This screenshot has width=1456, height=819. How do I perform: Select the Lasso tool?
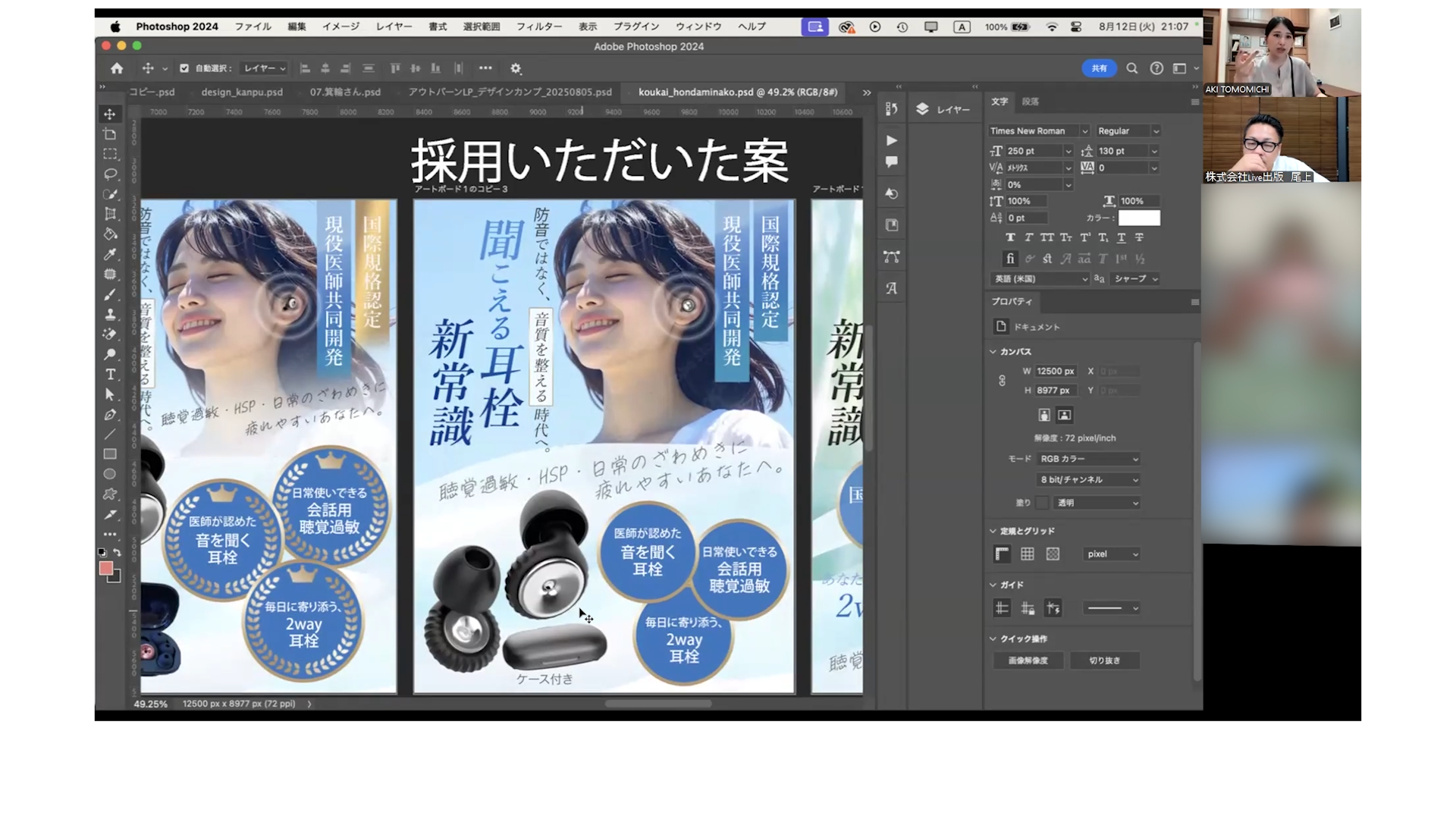pyautogui.click(x=110, y=174)
